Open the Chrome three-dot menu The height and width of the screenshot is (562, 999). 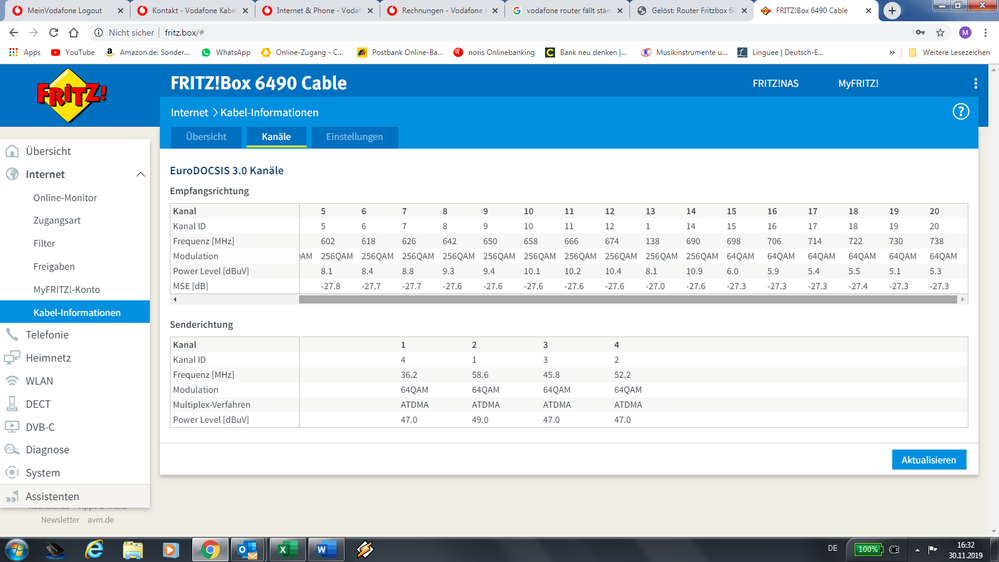point(986,32)
